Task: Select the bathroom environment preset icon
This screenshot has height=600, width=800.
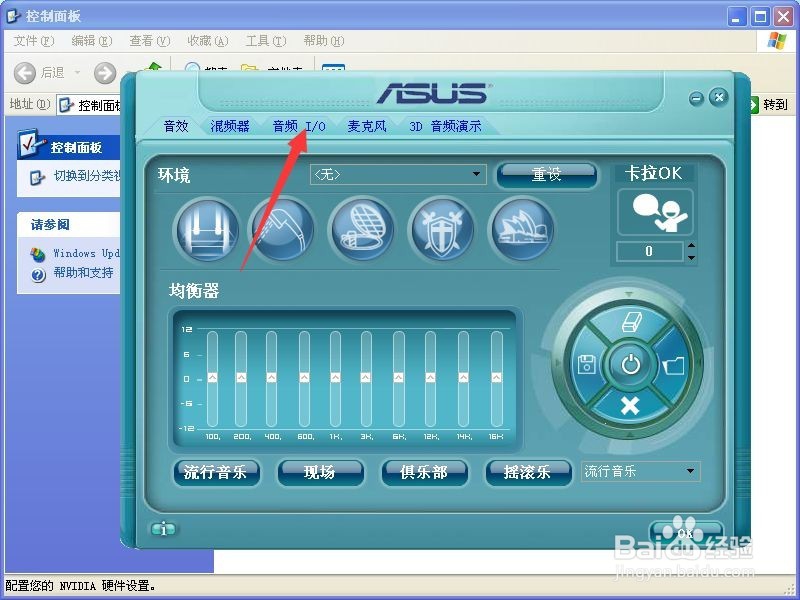Action: click(207, 229)
